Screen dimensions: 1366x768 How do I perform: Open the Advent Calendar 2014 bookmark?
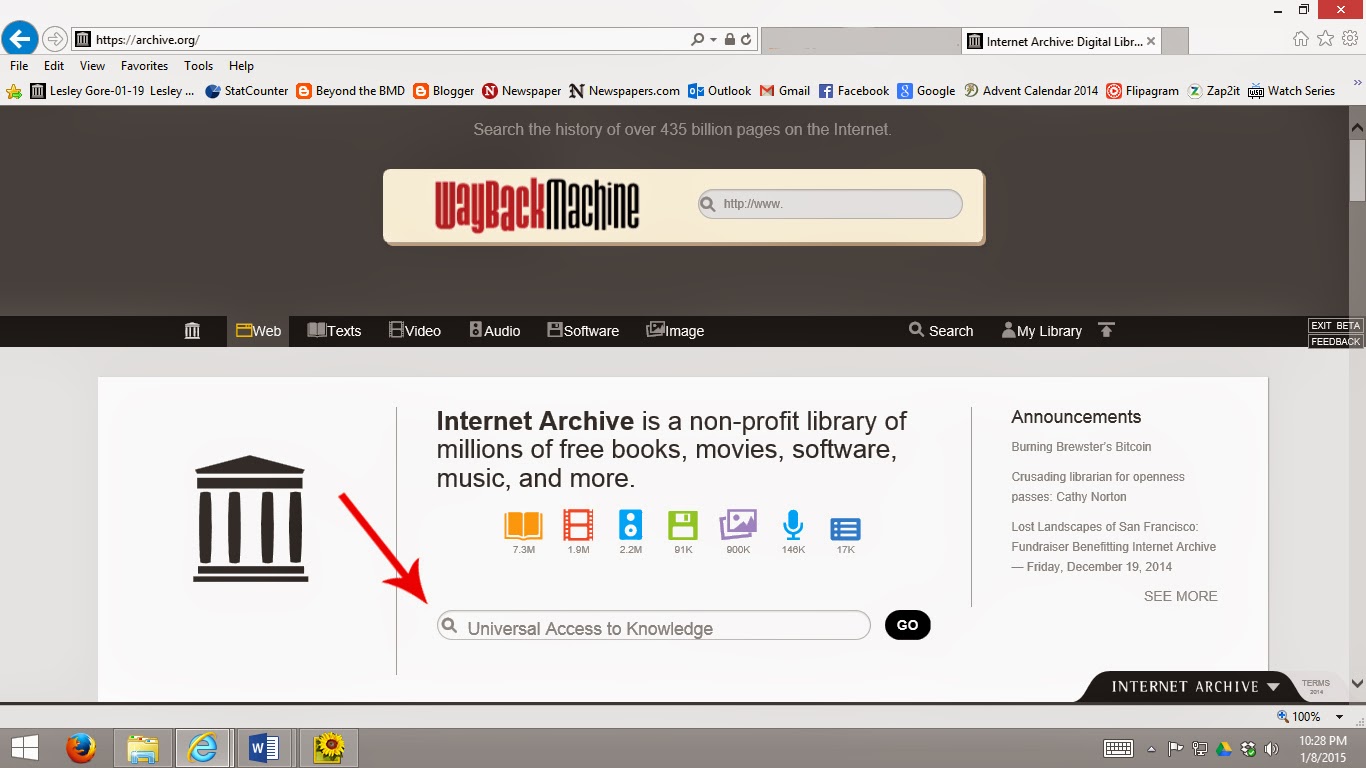click(1031, 91)
